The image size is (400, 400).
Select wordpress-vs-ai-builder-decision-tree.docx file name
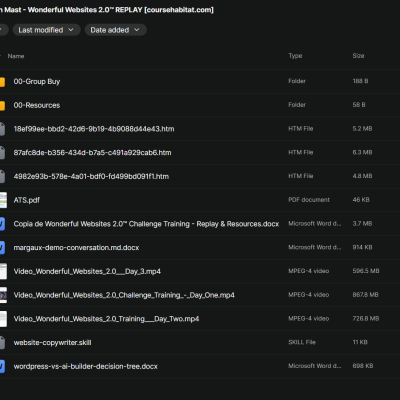click(x=85, y=366)
